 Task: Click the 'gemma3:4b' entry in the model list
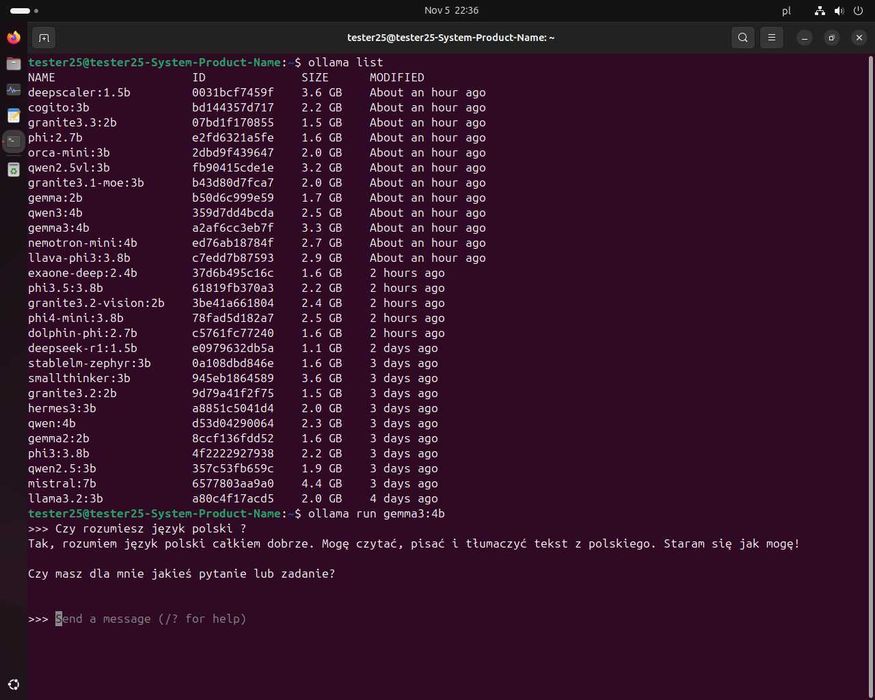tap(59, 228)
